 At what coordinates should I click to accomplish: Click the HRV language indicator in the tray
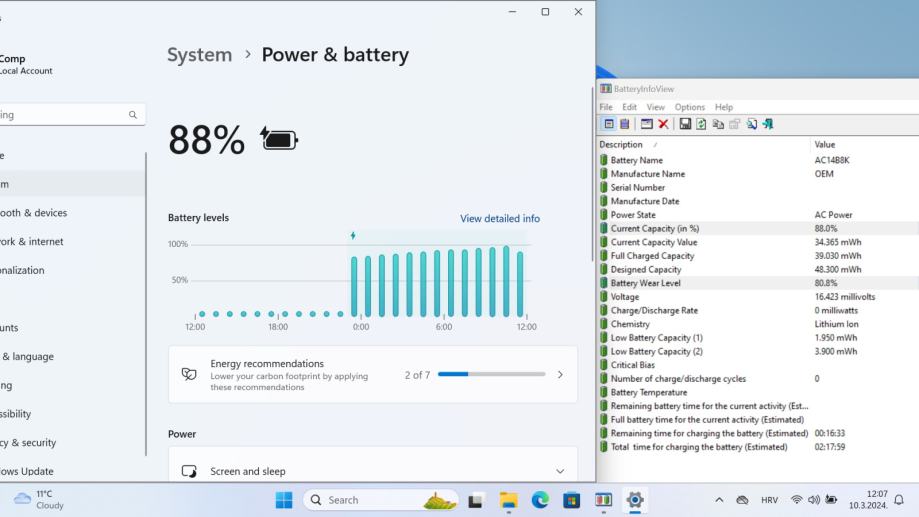point(770,500)
